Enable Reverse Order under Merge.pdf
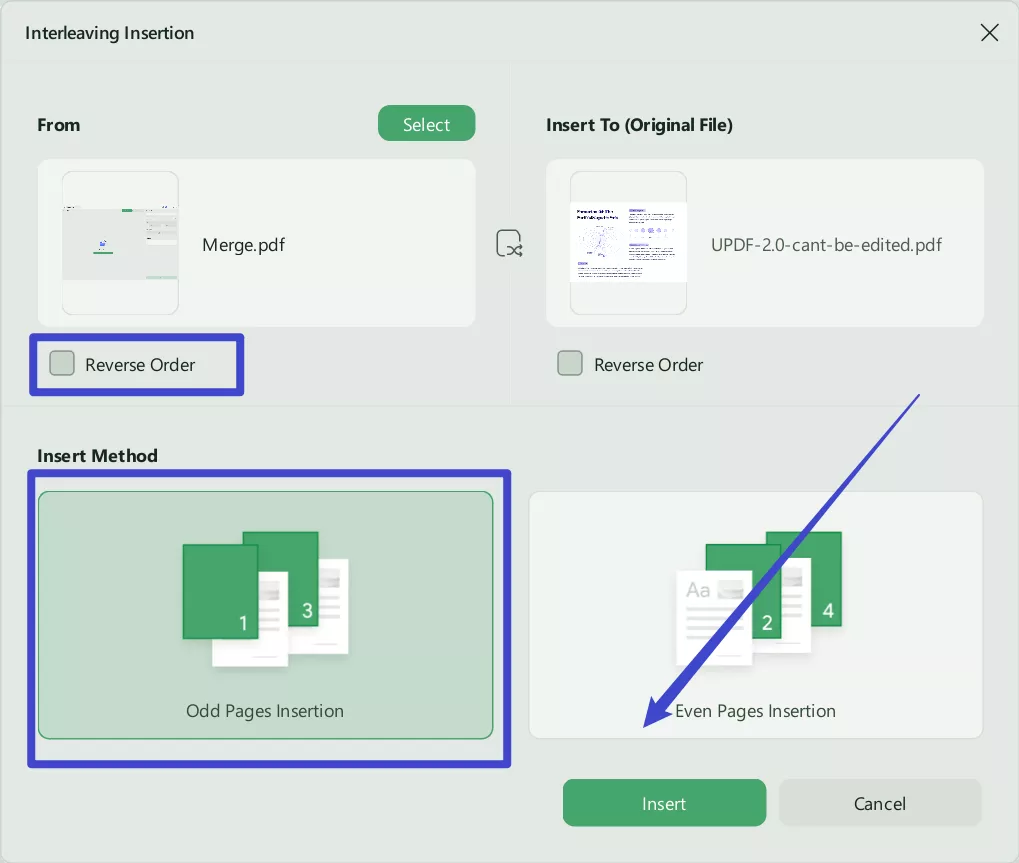This screenshot has height=863, width=1019. click(61, 364)
